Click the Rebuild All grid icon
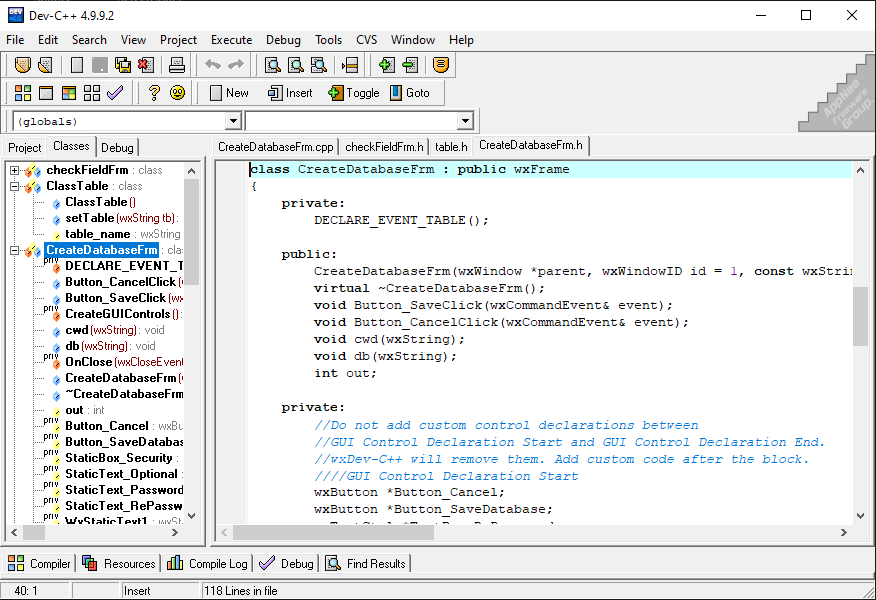Viewport: 876px width, 600px height. coord(92,93)
